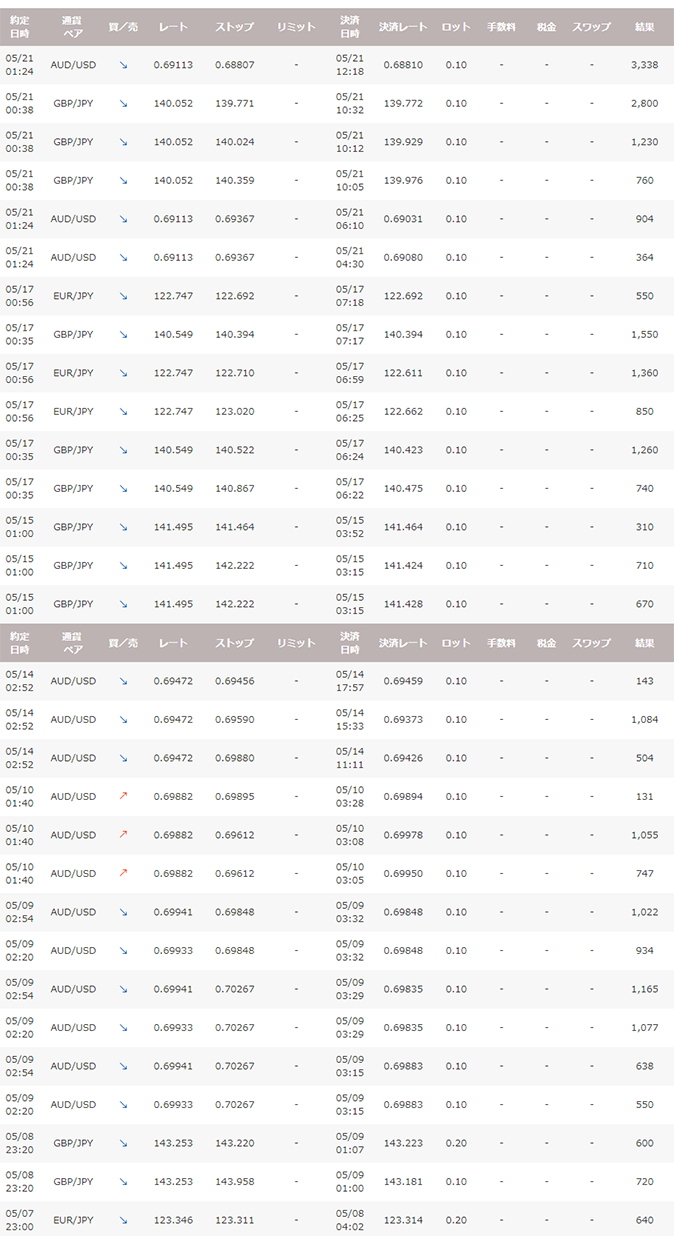Click the sell arrow in the 3,338 result row
This screenshot has width=674, height=1236.
pyautogui.click(x=123, y=65)
